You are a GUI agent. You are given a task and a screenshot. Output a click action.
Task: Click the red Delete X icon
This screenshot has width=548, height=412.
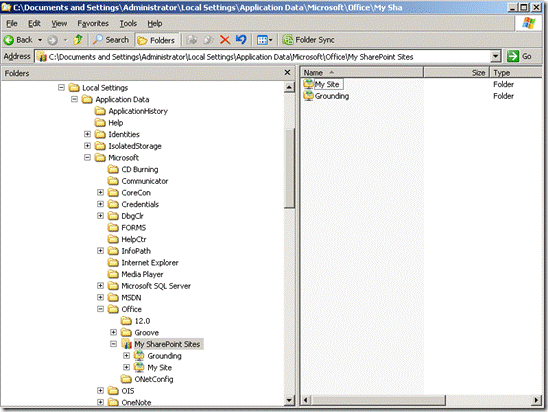point(225,40)
